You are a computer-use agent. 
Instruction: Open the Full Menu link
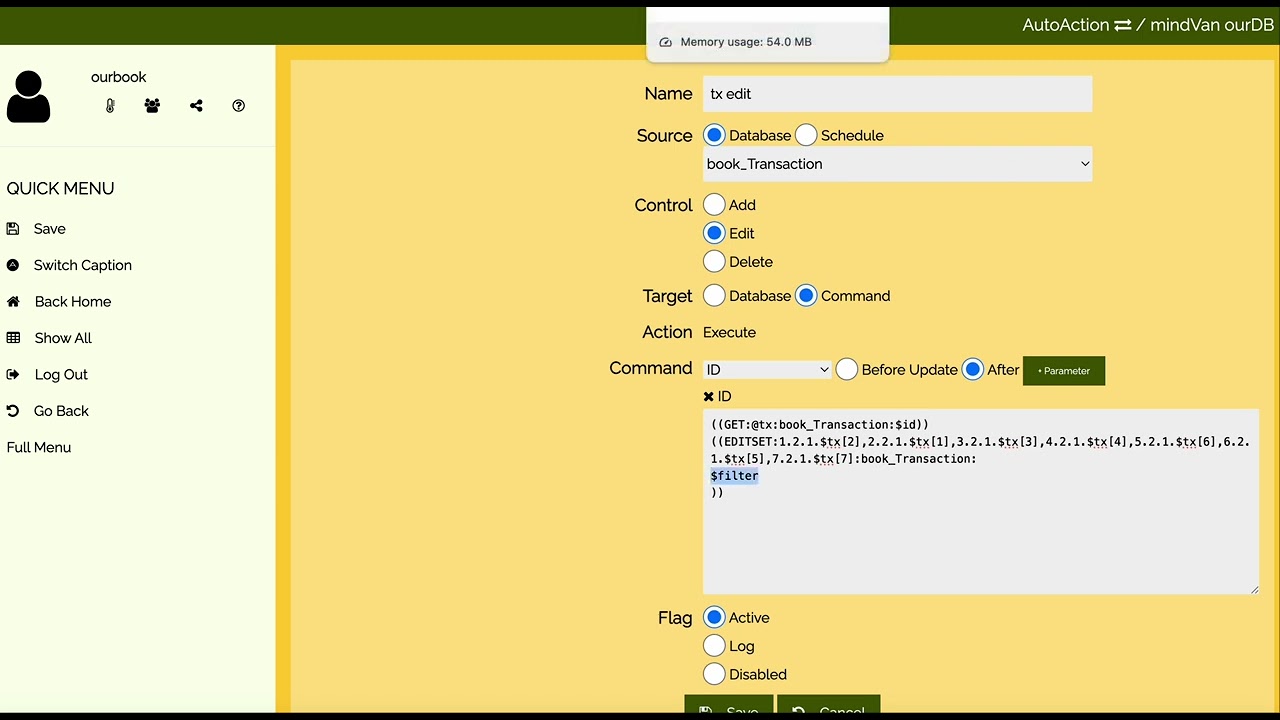coord(39,448)
